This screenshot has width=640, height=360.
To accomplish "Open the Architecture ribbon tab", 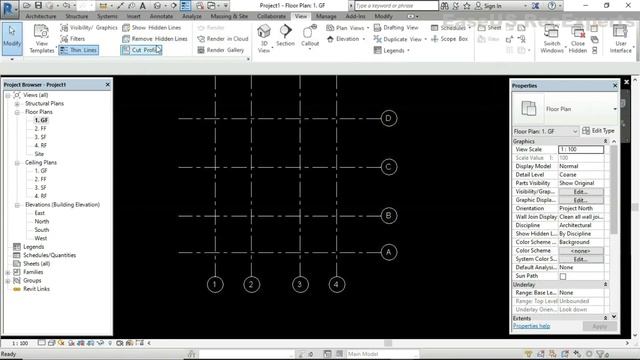I will 41,16.
